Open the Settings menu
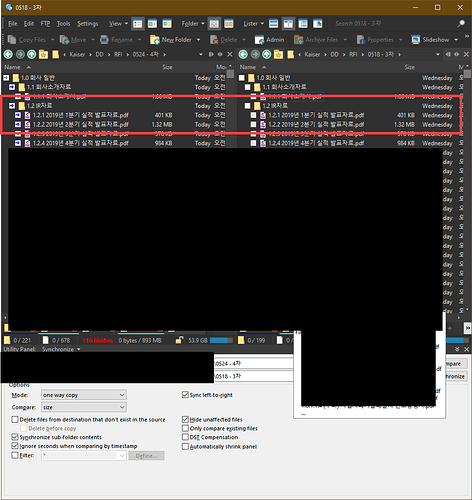The height and width of the screenshot is (500, 472). click(x=88, y=24)
